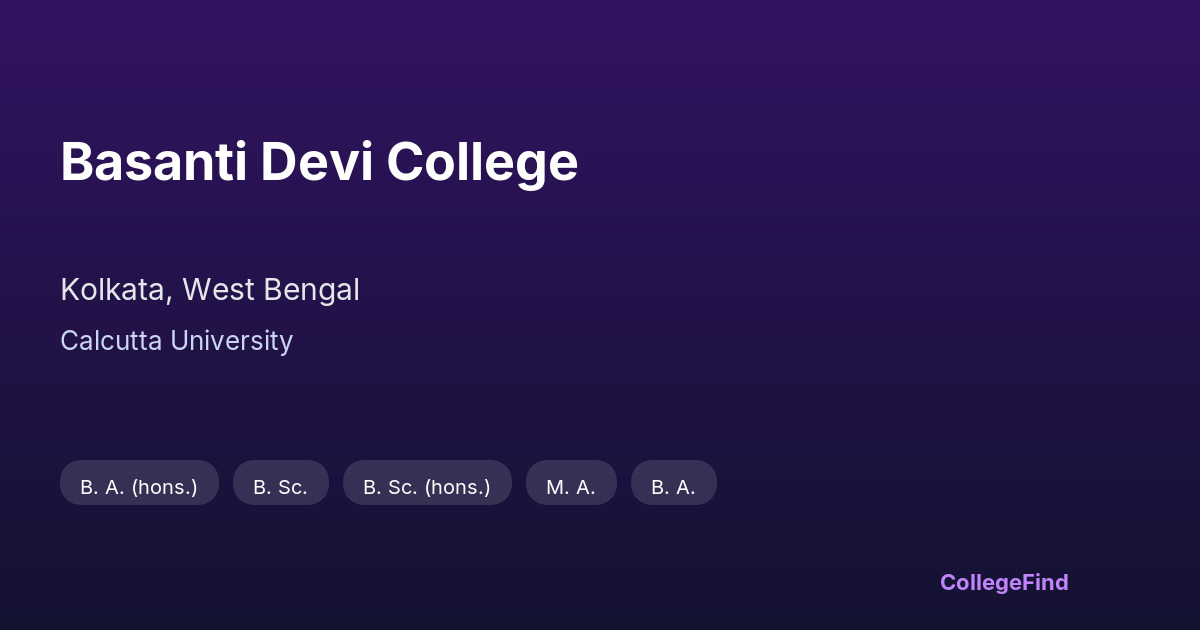Click the word "Basanti" in the heading
The image size is (1200, 630).
154,162
